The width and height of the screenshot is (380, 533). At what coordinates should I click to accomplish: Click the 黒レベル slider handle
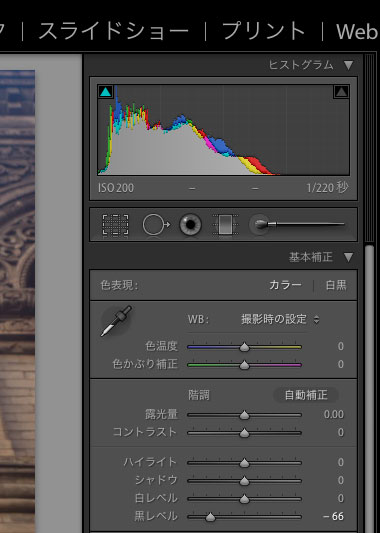[x=211, y=517]
